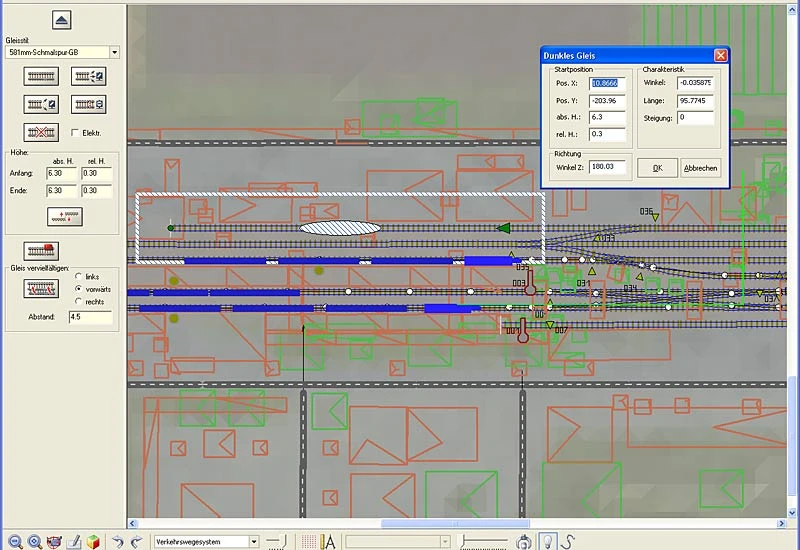Click the duplicate track button
The image size is (800, 550).
point(41,289)
